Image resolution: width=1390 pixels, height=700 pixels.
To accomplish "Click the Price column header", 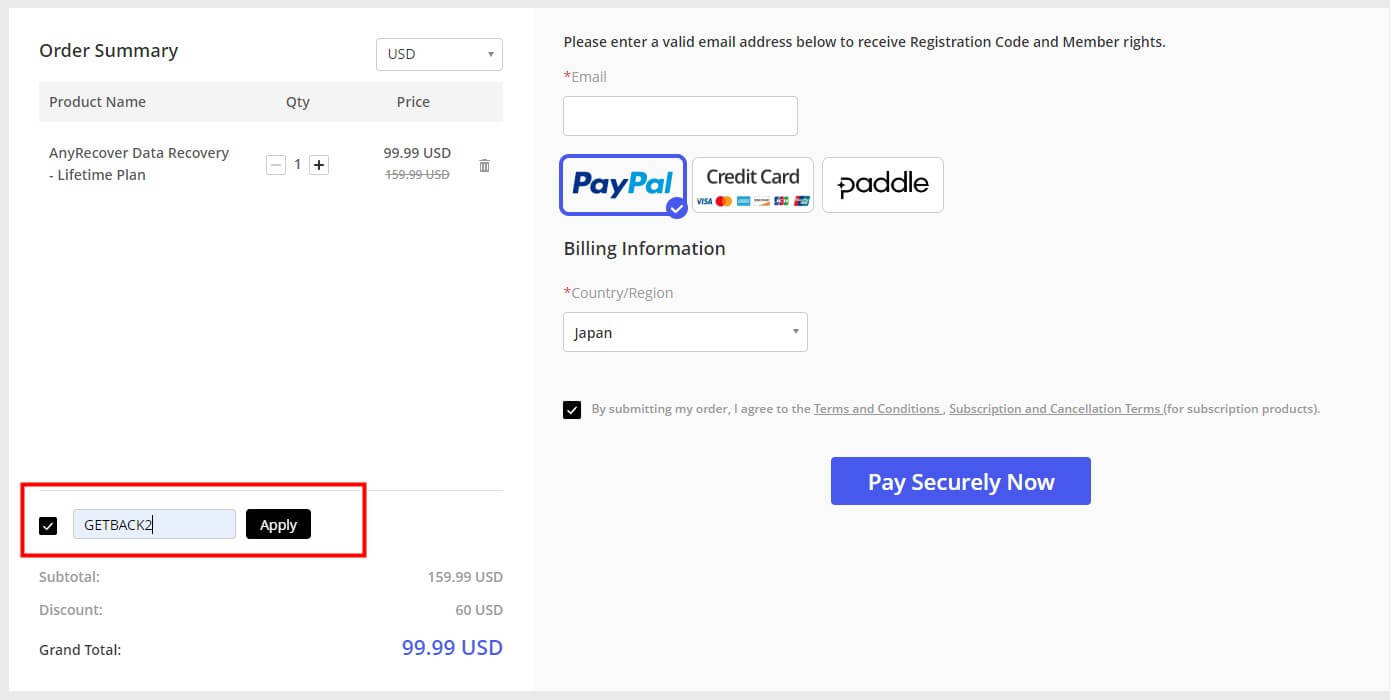I will click(x=412, y=101).
